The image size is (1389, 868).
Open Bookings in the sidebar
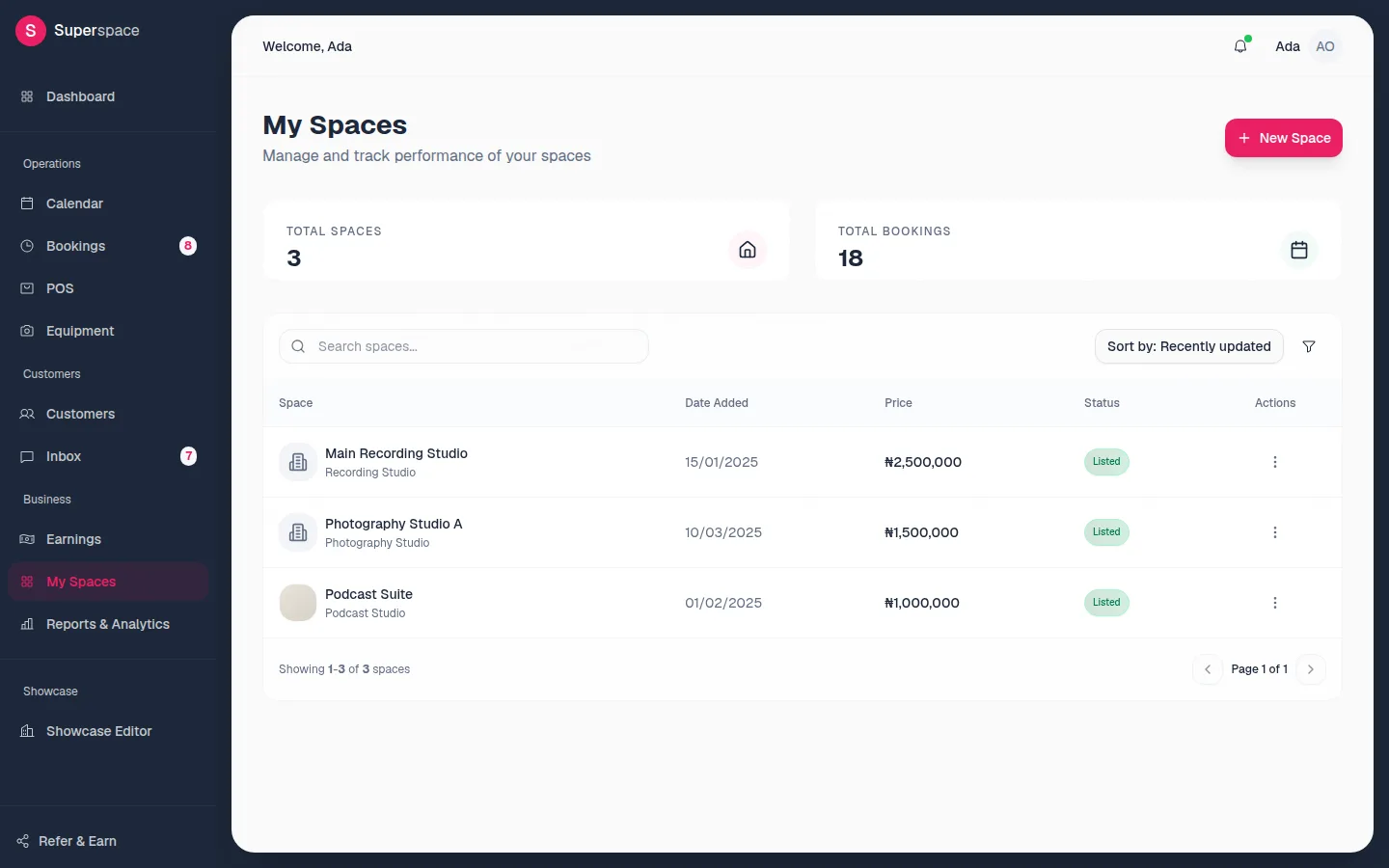(x=108, y=246)
